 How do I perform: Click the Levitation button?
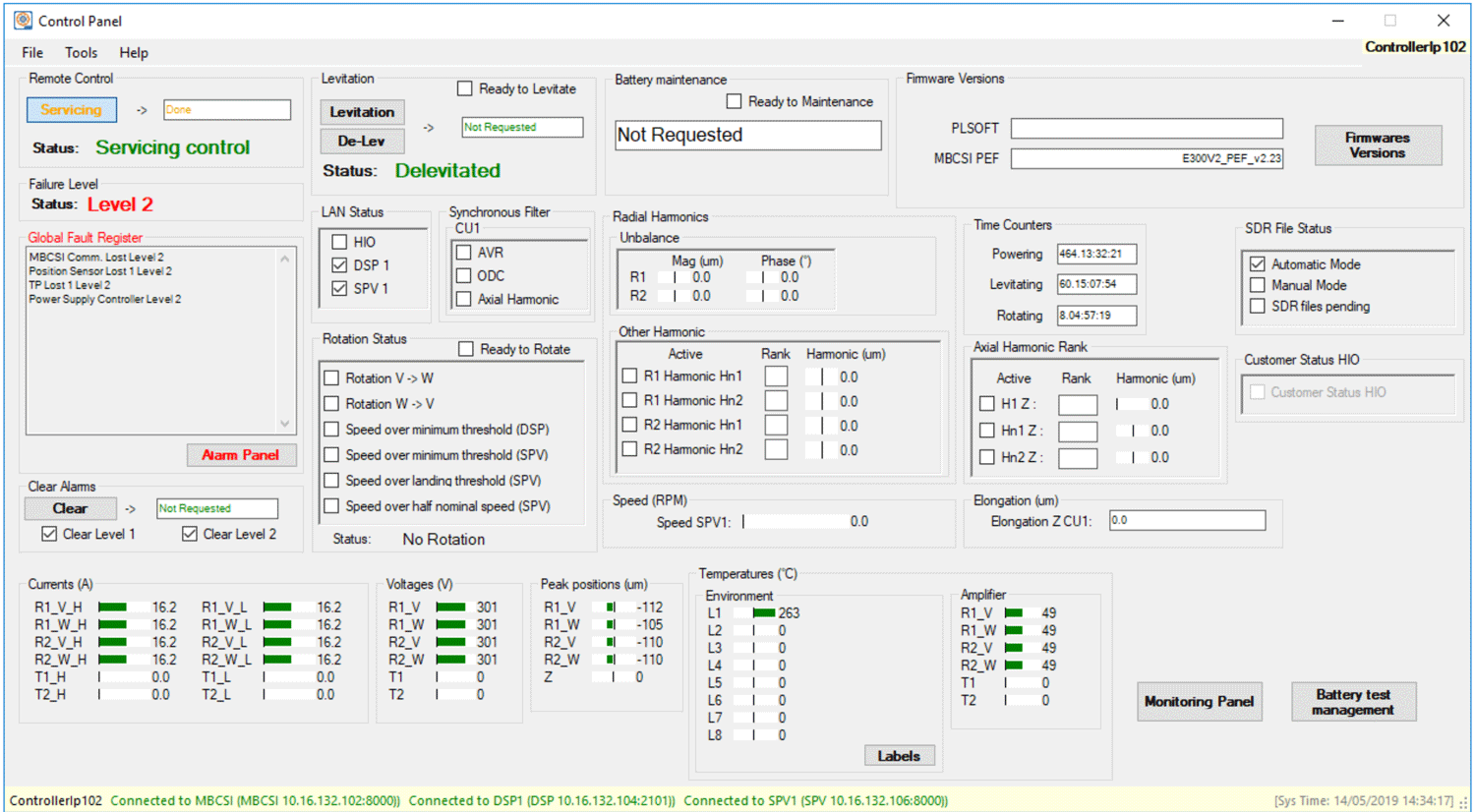361,112
